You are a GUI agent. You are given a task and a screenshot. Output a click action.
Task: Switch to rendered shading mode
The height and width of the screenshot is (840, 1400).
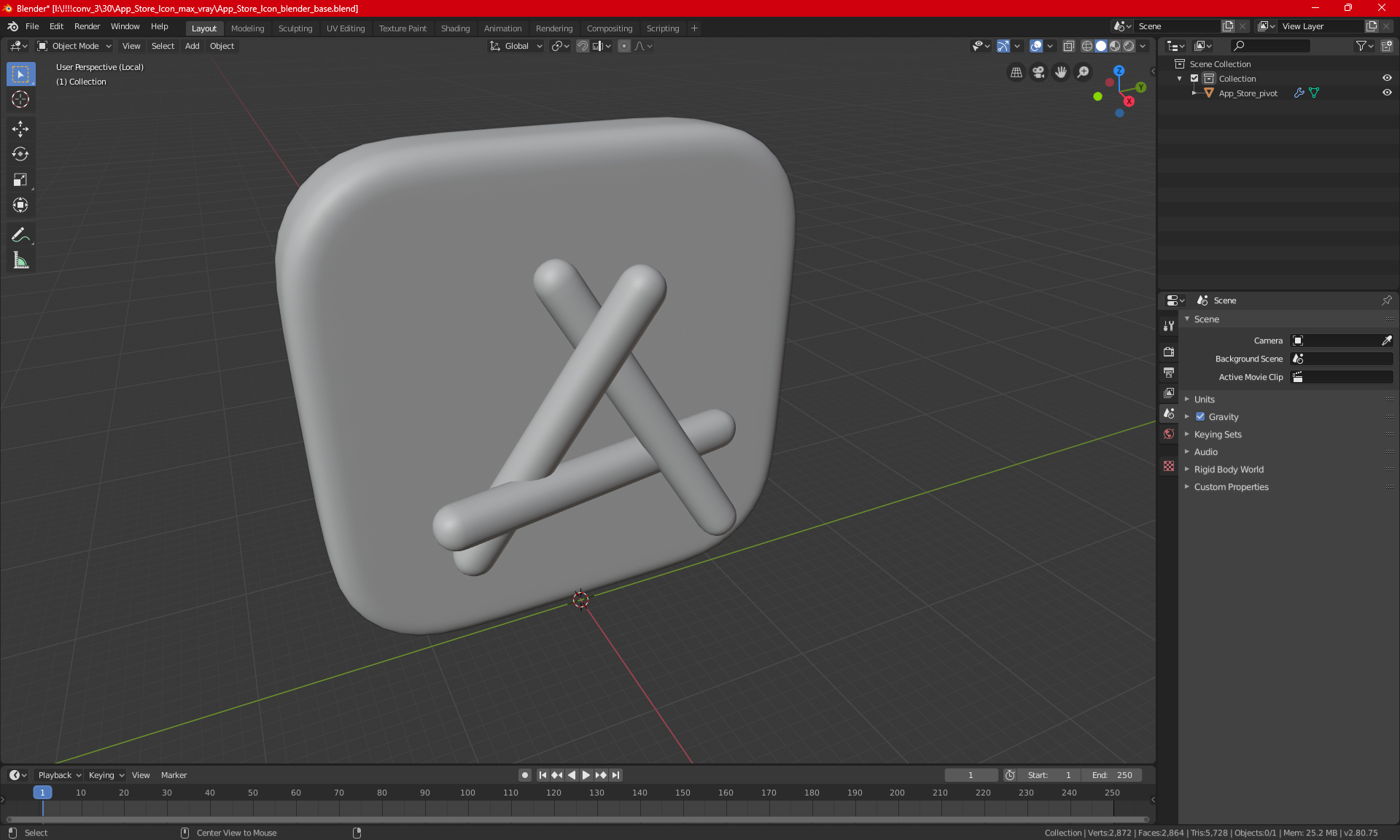pyautogui.click(x=1129, y=46)
